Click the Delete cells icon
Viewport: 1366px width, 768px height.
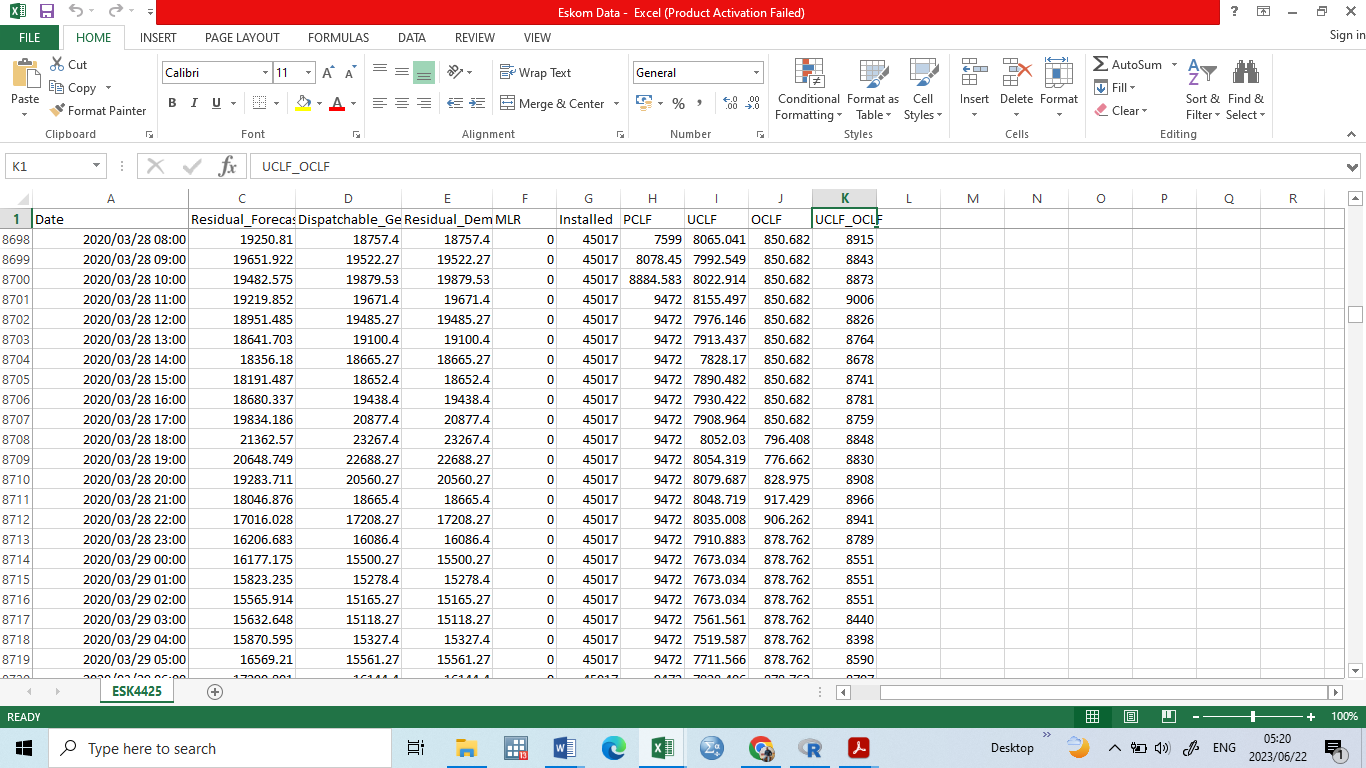(1016, 73)
